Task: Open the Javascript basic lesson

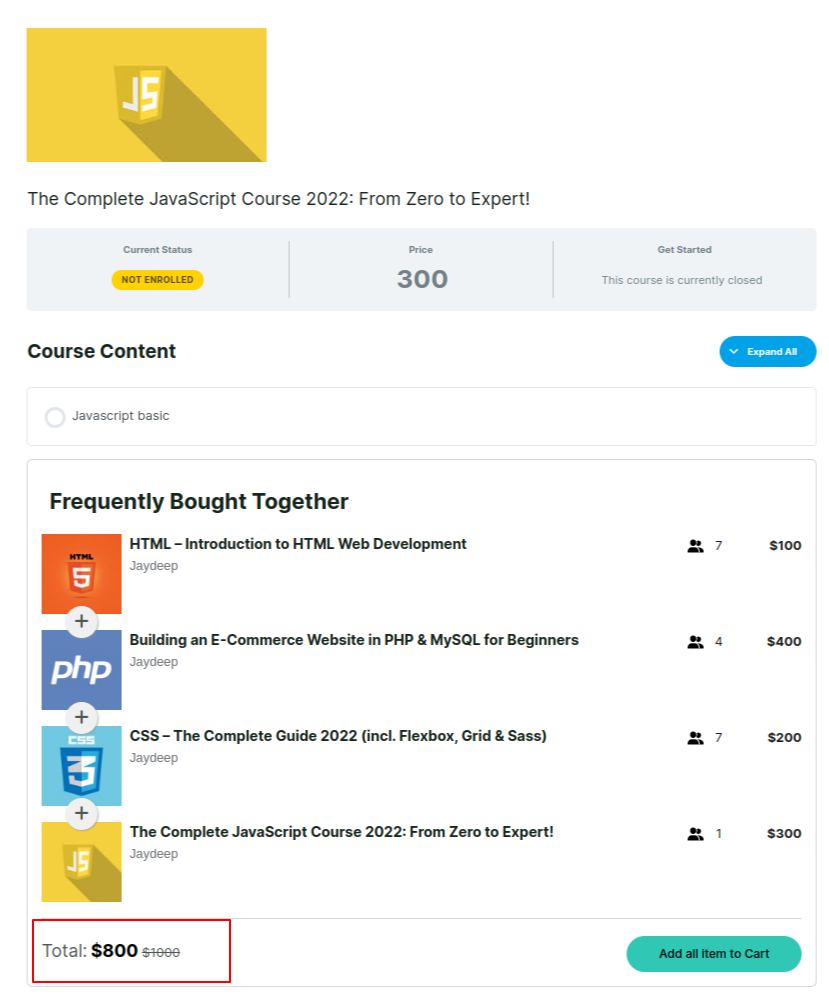Action: tap(121, 416)
